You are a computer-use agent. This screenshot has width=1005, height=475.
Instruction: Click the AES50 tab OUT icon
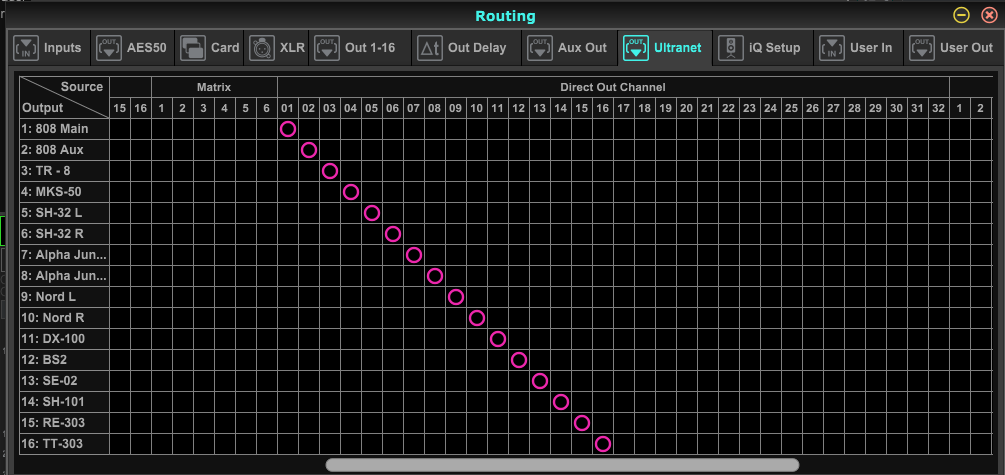tap(109, 48)
